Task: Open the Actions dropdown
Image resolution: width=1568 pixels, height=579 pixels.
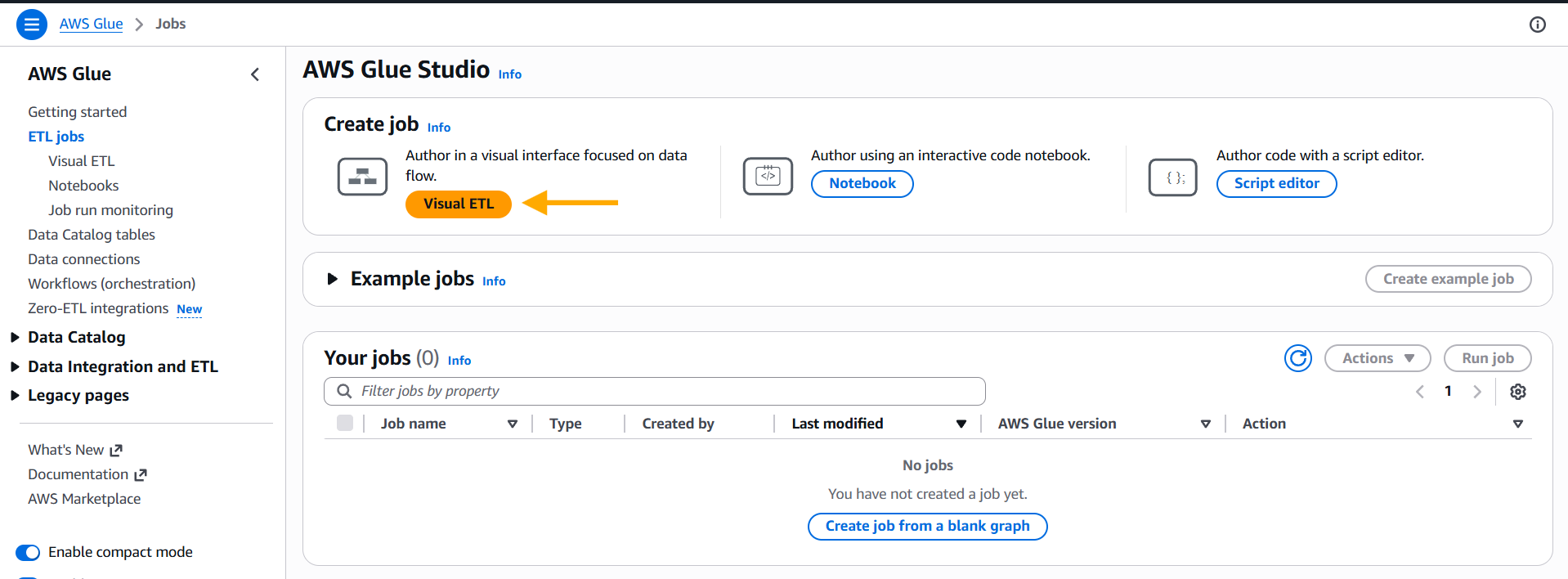Action: (1378, 358)
